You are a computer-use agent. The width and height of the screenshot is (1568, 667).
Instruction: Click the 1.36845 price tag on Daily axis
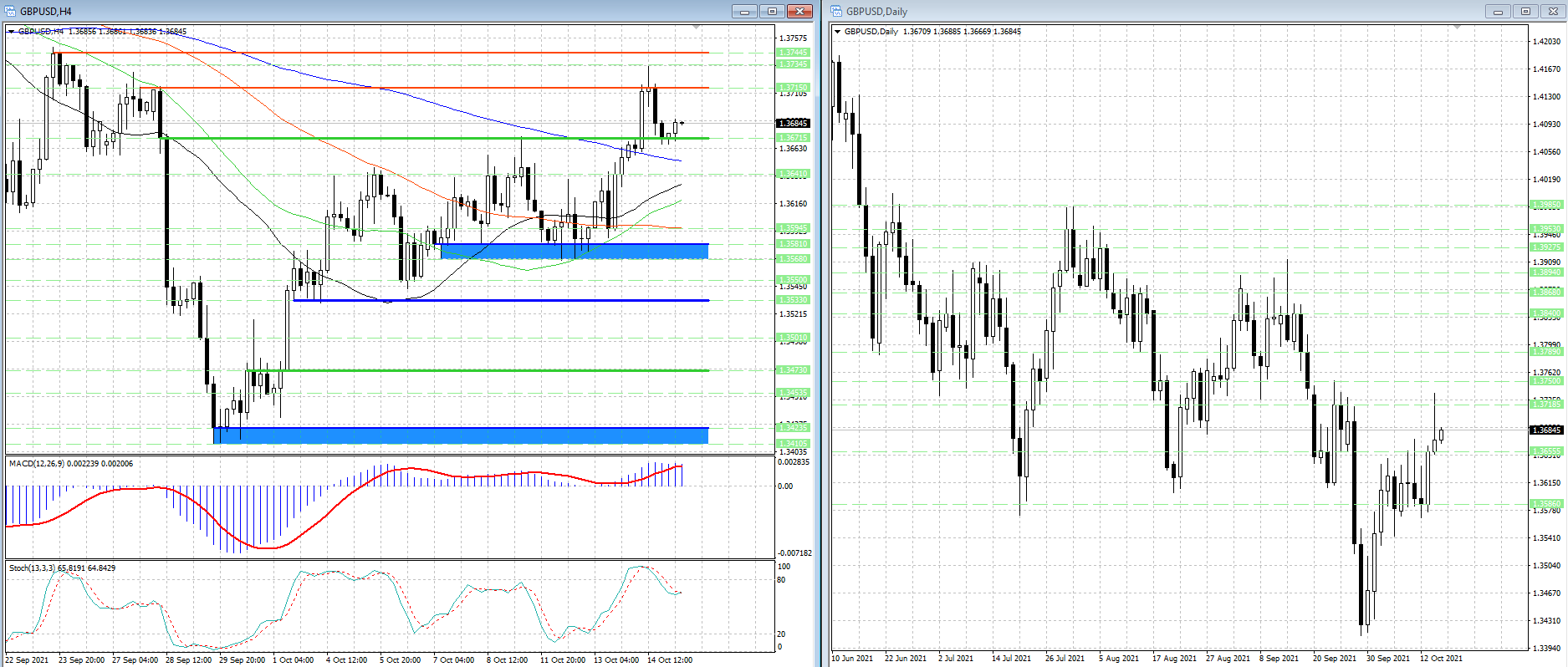[1545, 430]
